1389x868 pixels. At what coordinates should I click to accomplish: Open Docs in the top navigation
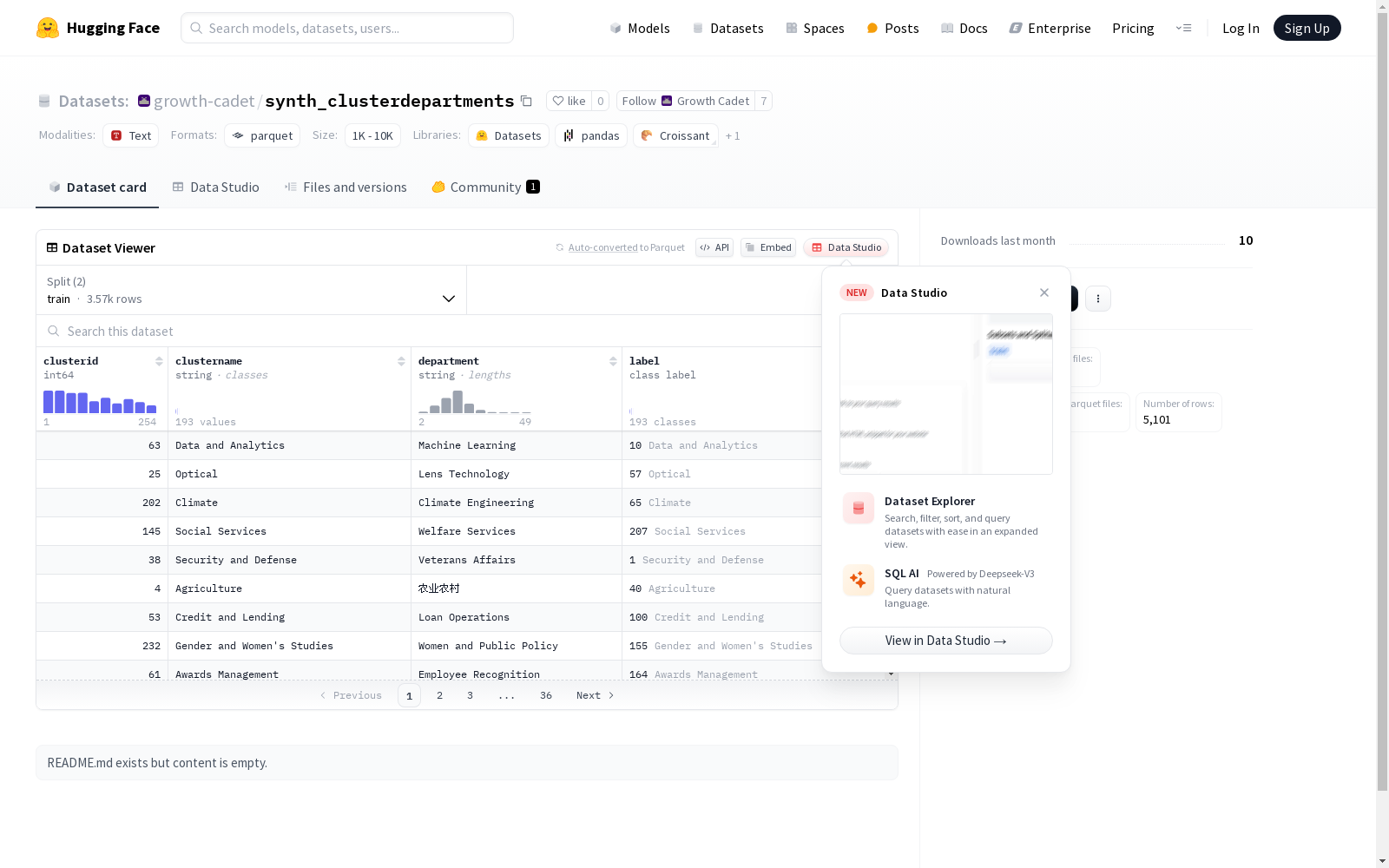[964, 28]
